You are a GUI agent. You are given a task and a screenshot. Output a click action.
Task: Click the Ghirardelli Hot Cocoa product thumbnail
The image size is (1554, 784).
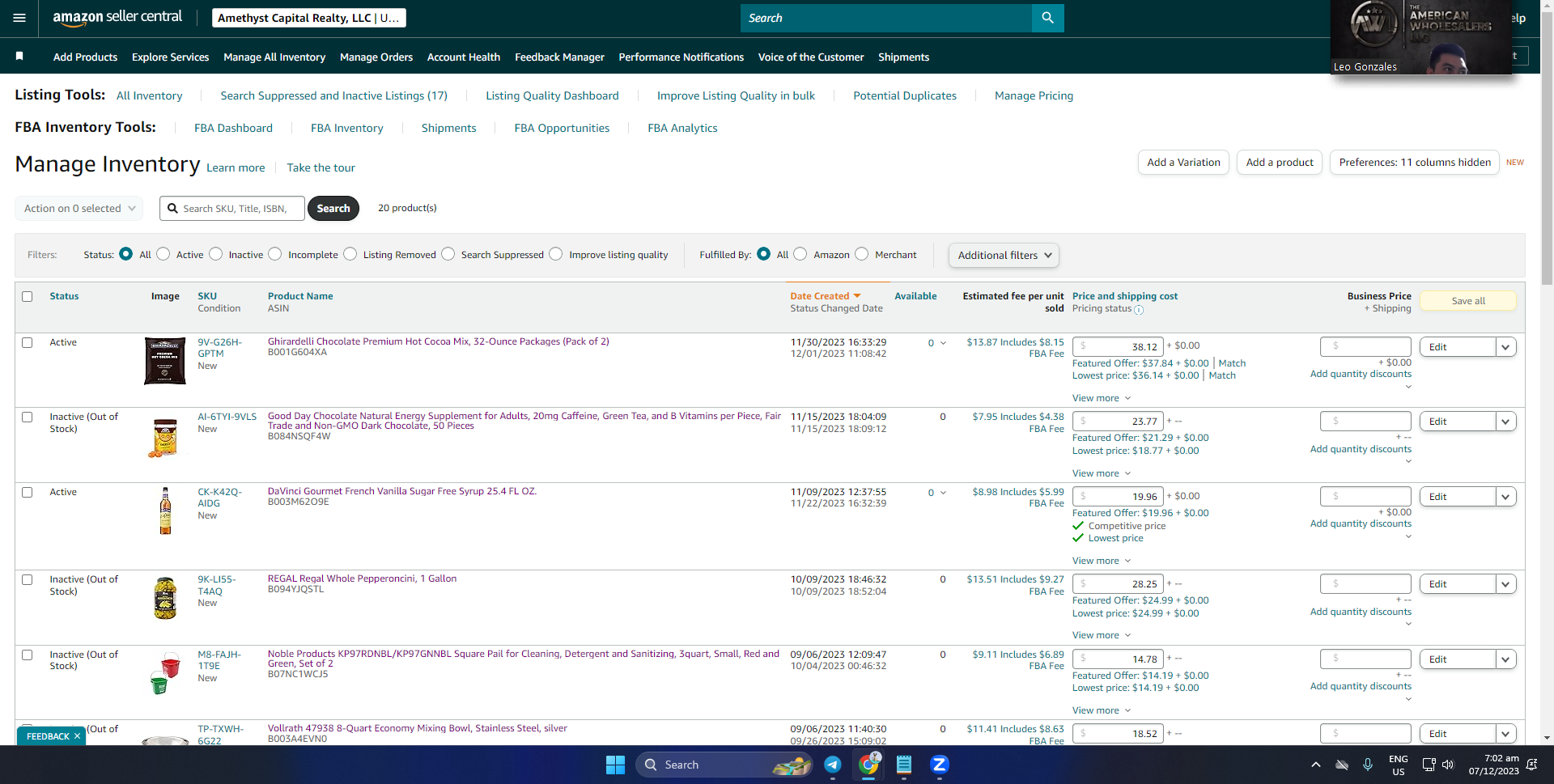tap(165, 361)
